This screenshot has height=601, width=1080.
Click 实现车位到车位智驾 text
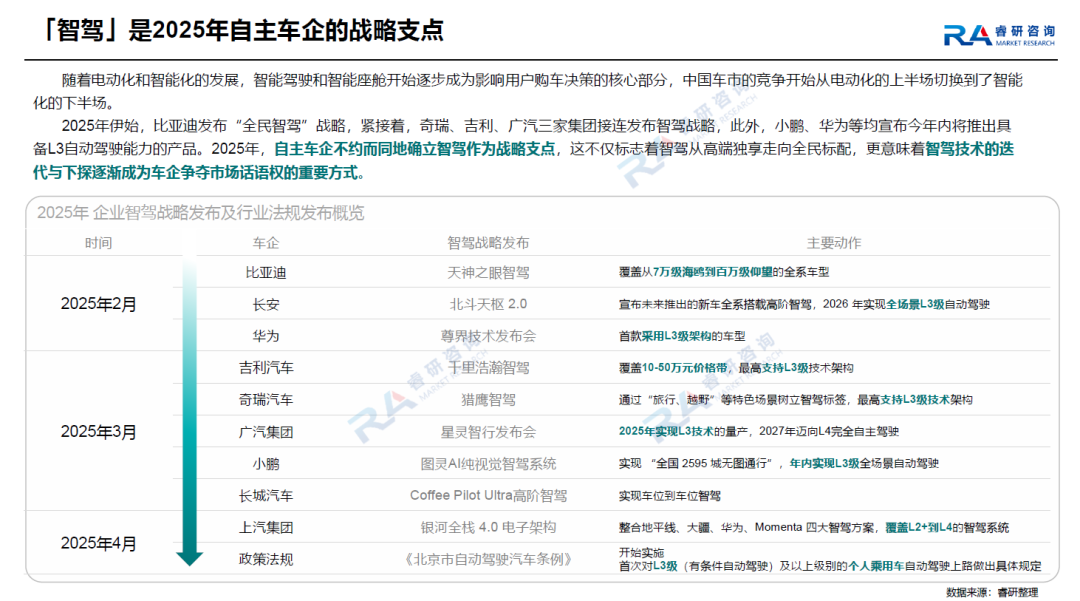[669, 496]
